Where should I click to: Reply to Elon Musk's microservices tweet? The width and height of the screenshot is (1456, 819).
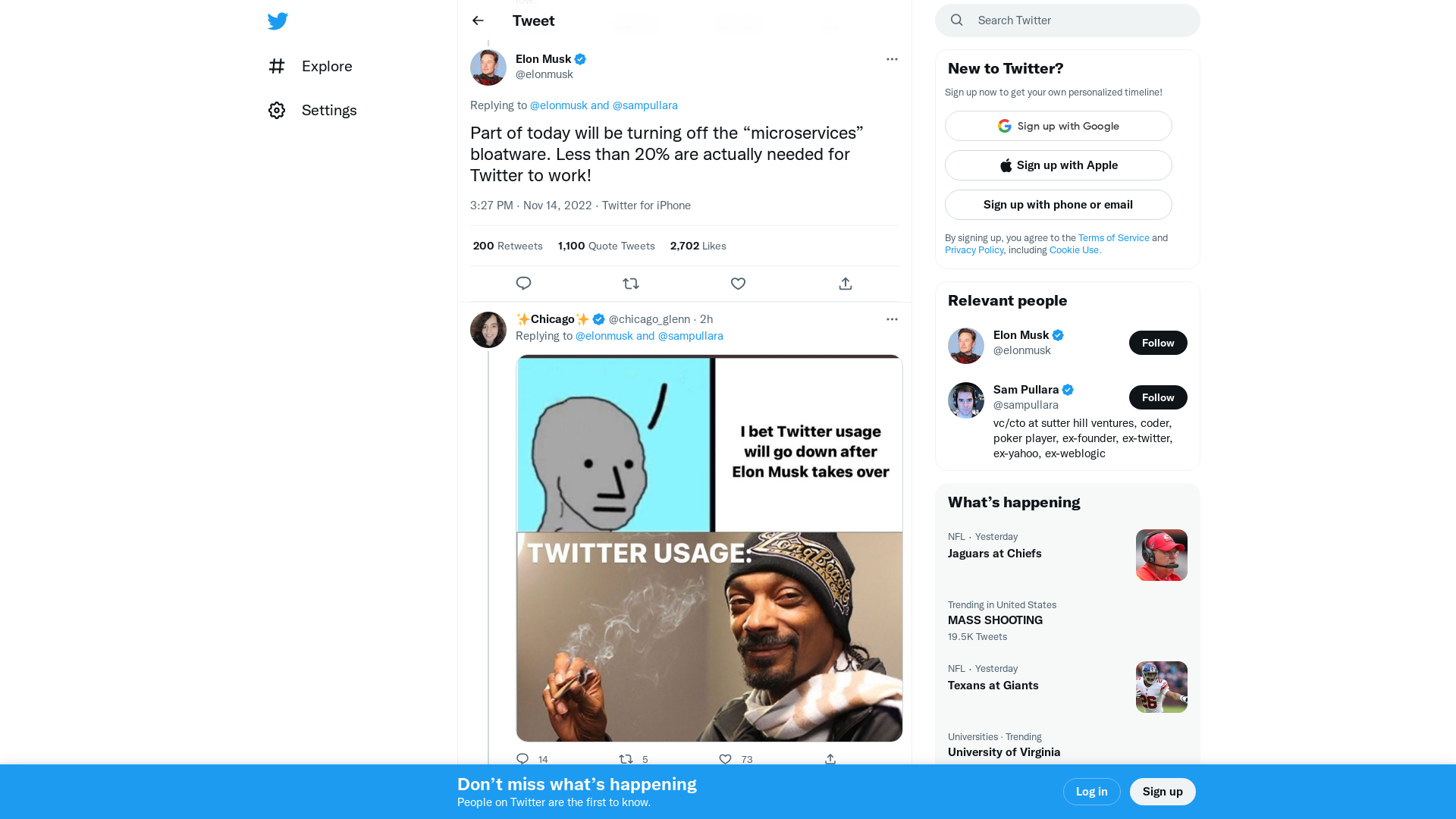(x=523, y=283)
